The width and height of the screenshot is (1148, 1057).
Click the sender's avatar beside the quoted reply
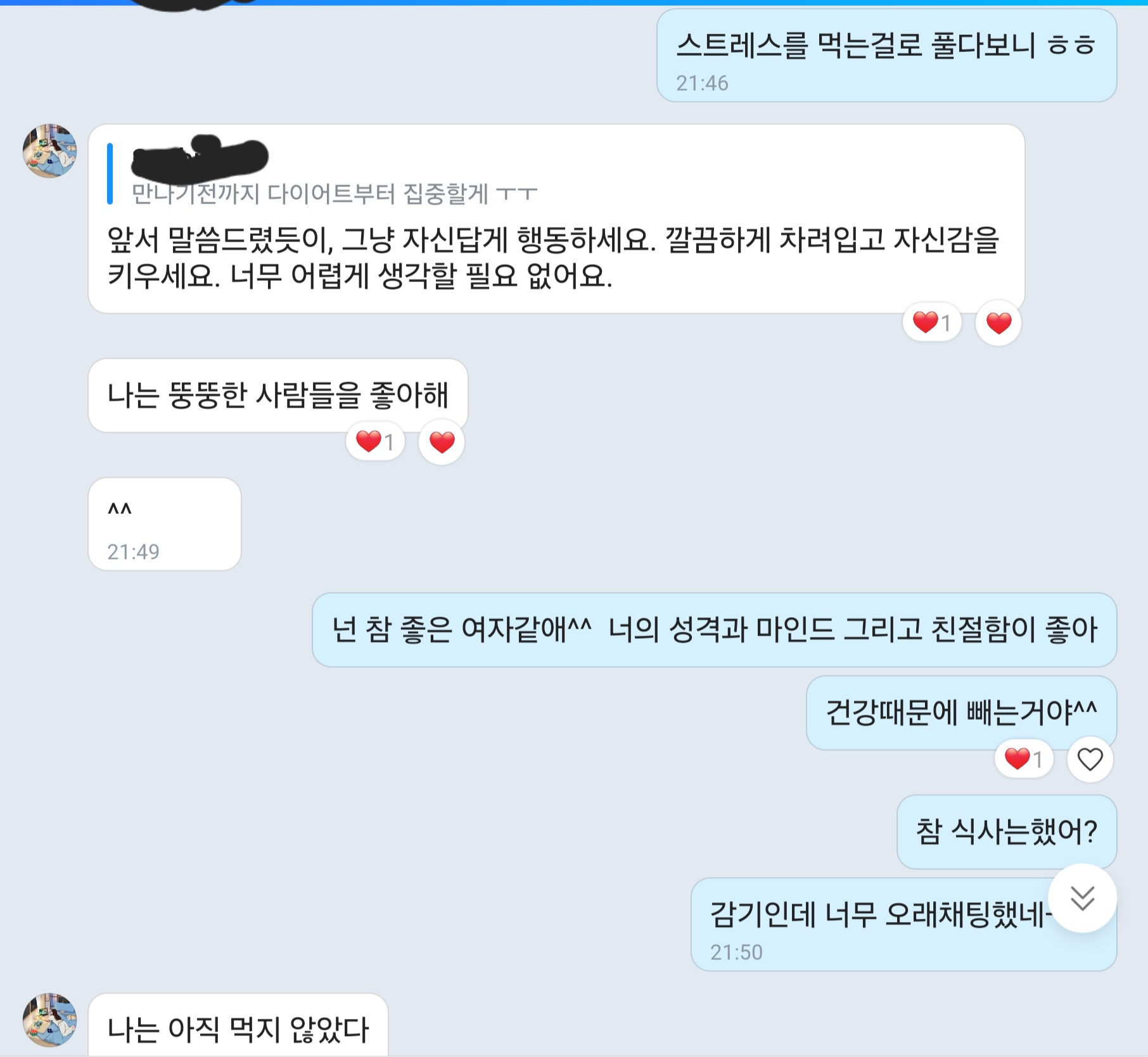[50, 151]
